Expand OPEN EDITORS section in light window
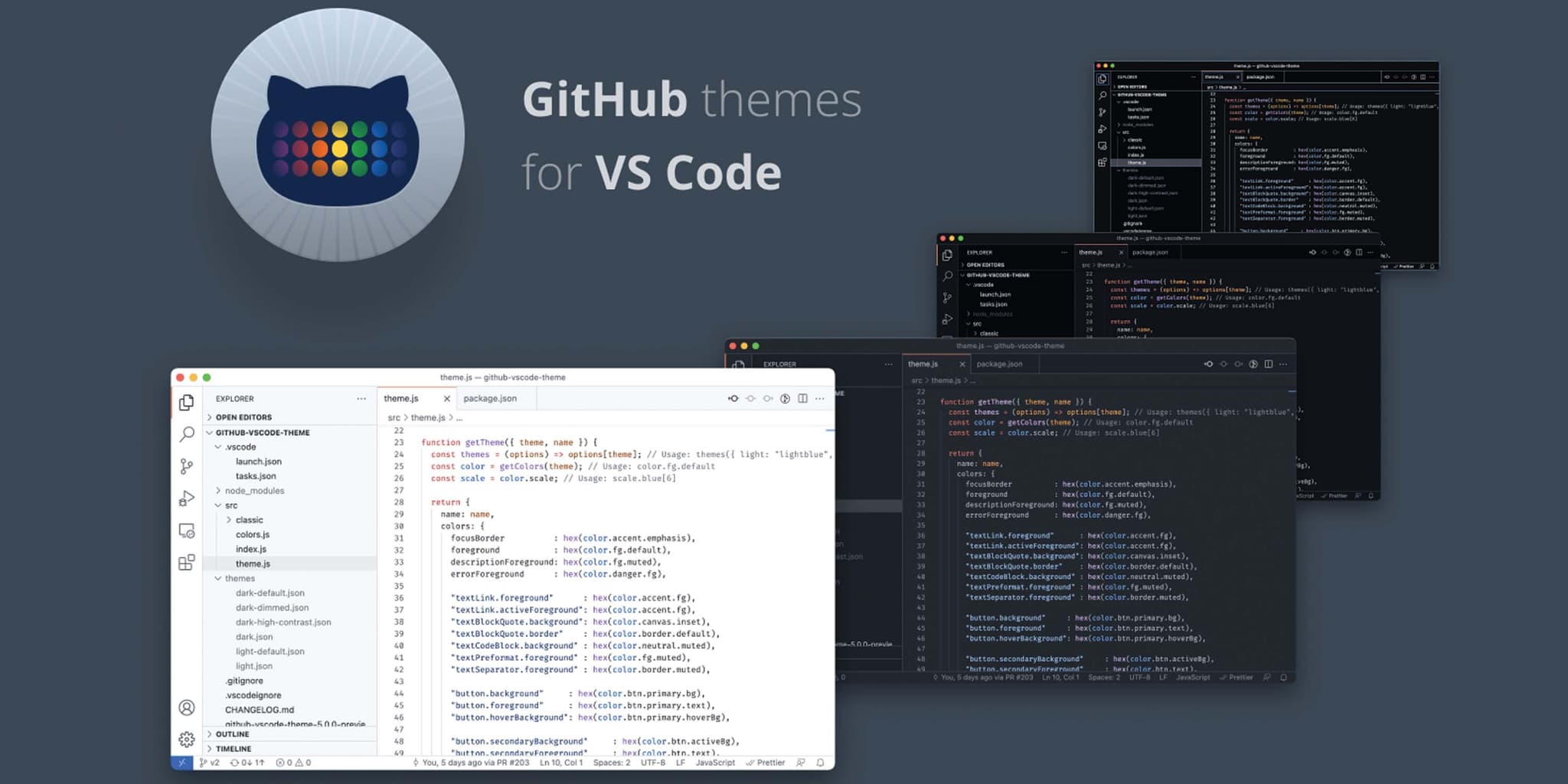The image size is (1568, 784). coord(243,417)
